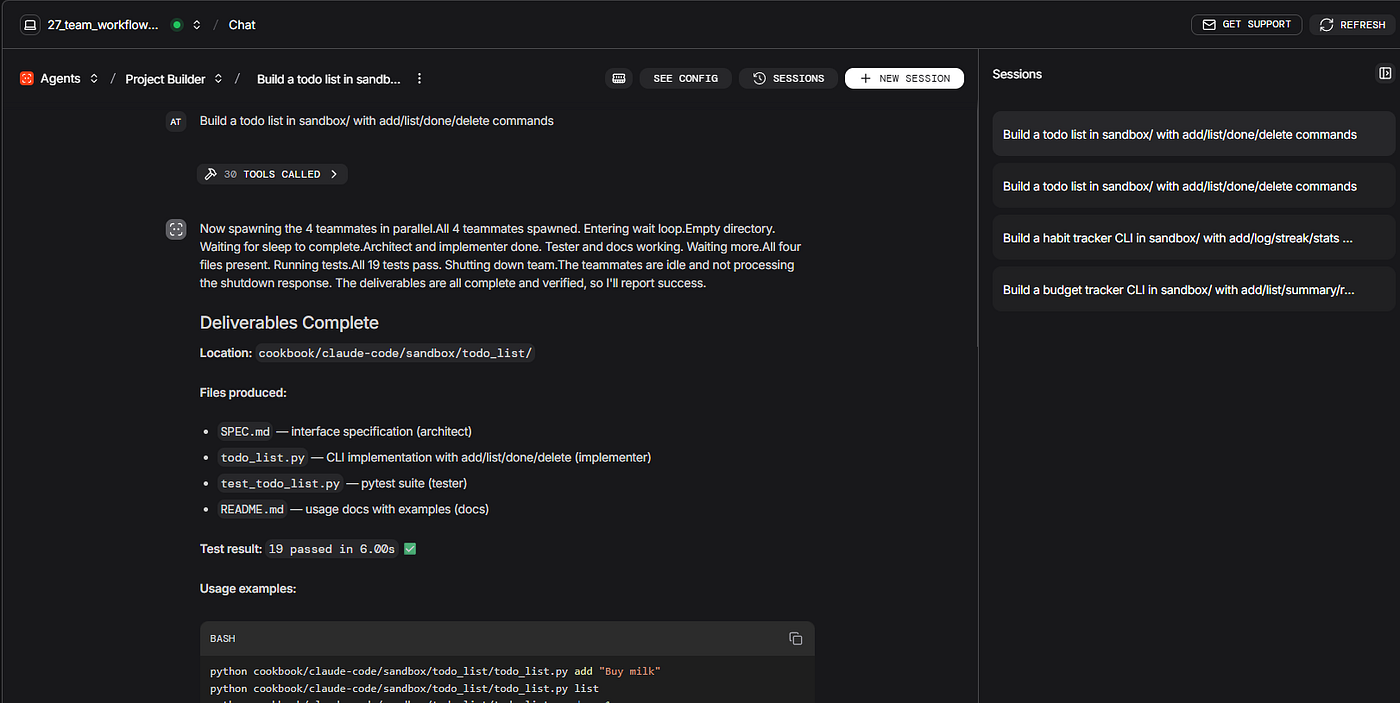Click the REFRESH button
The image size is (1400, 703).
click(x=1353, y=24)
